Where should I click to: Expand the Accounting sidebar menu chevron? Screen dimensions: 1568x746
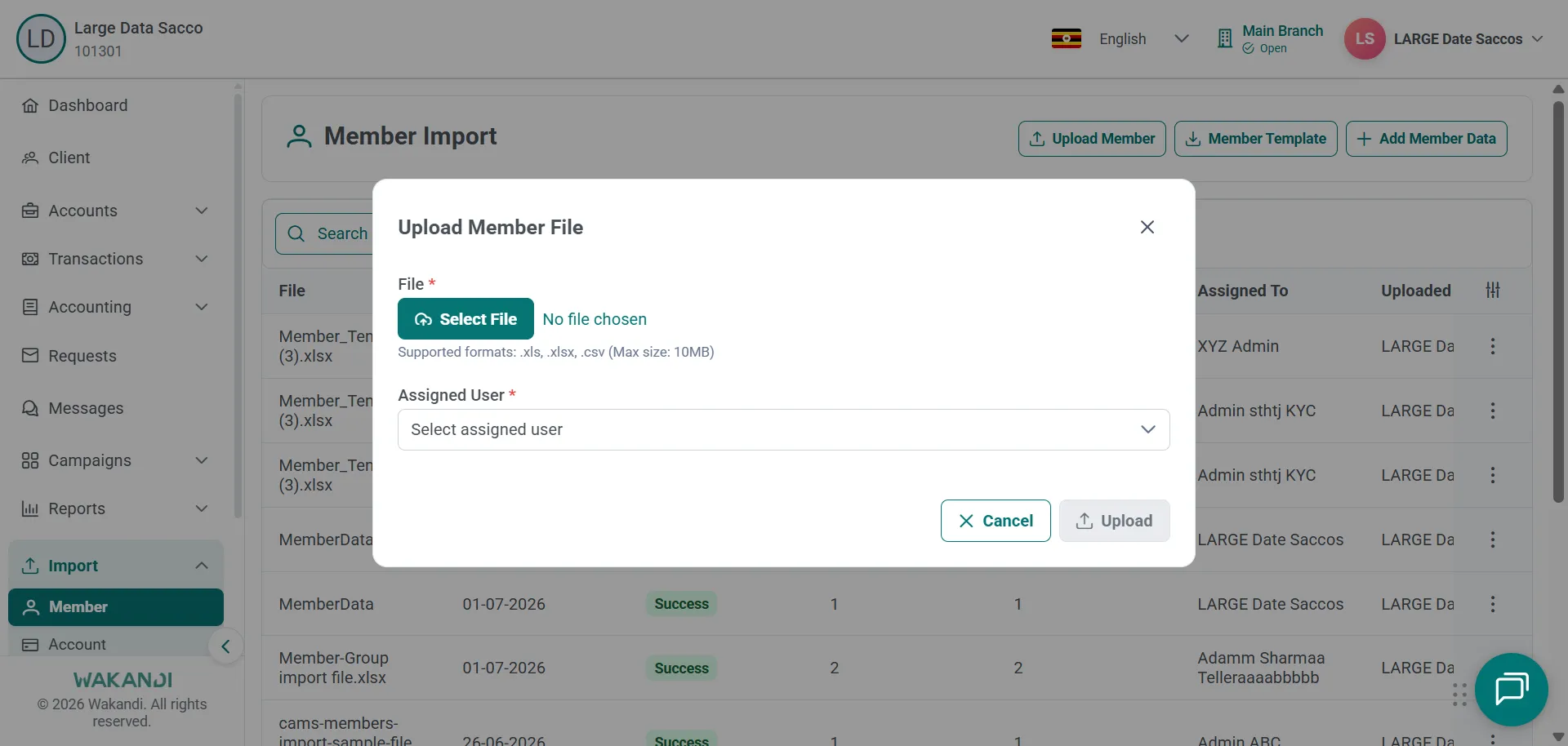[202, 307]
